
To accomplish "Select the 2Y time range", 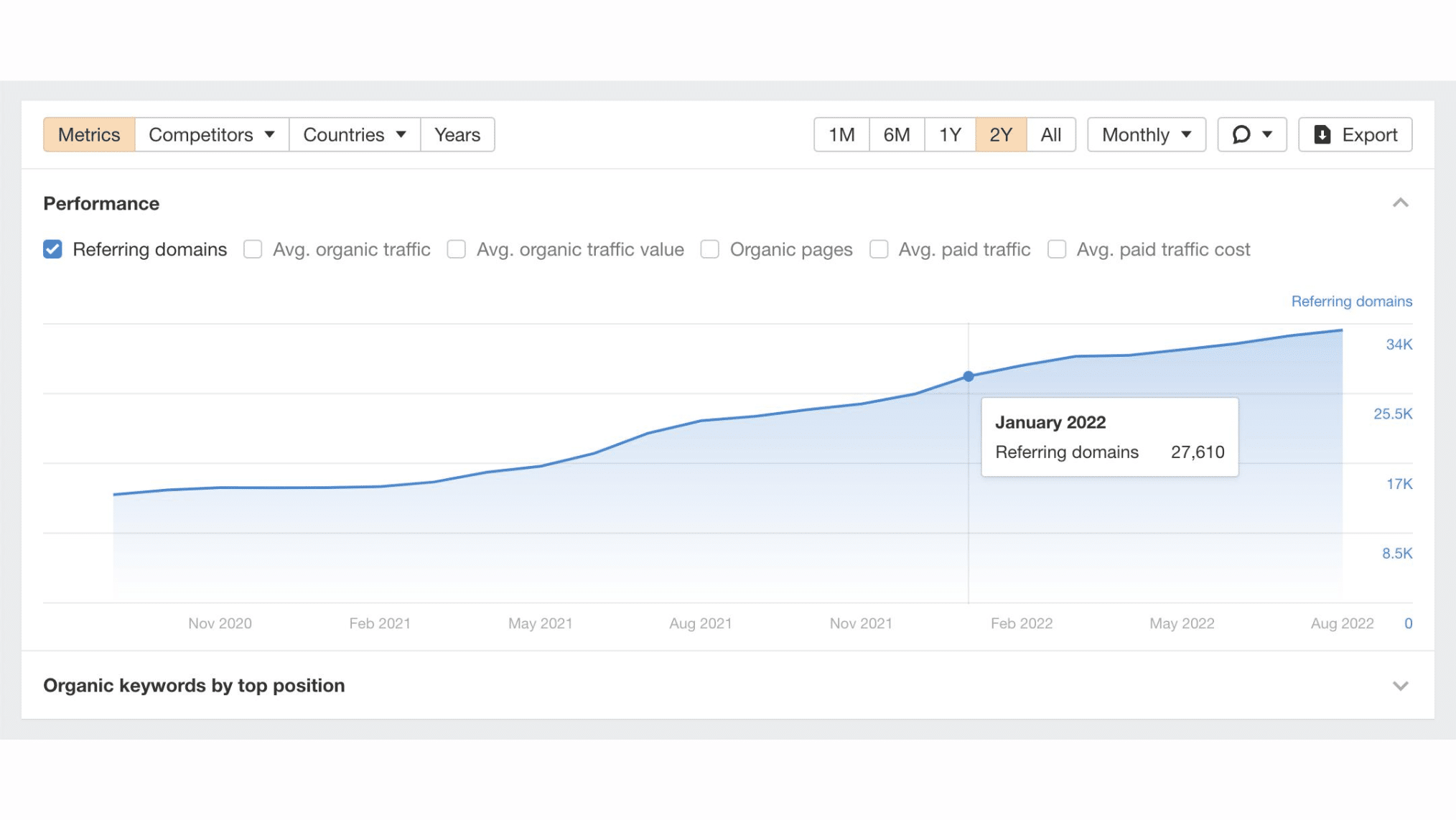I will [x=1001, y=134].
